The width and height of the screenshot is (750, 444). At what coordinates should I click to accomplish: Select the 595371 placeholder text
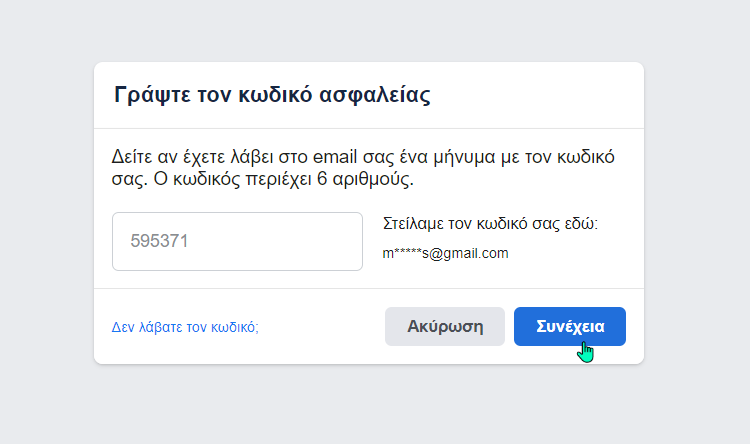click(x=159, y=241)
